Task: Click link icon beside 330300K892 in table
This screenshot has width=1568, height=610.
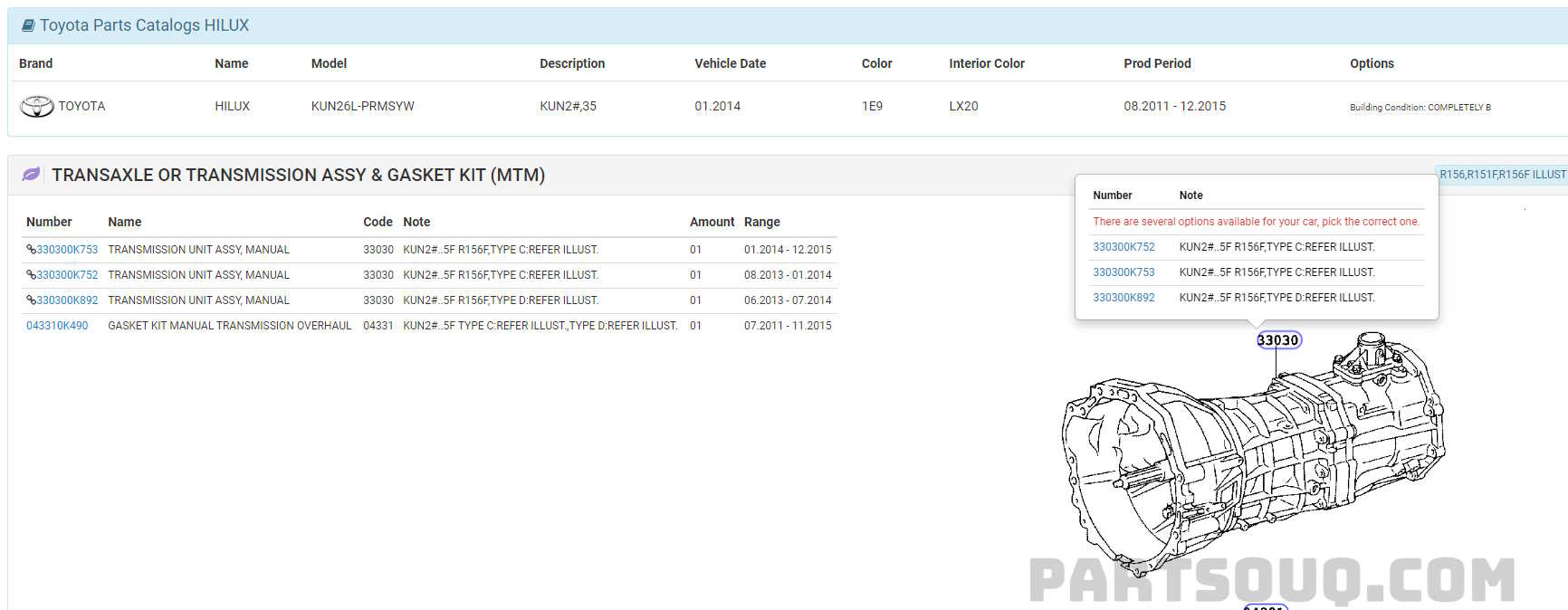Action: [x=31, y=300]
